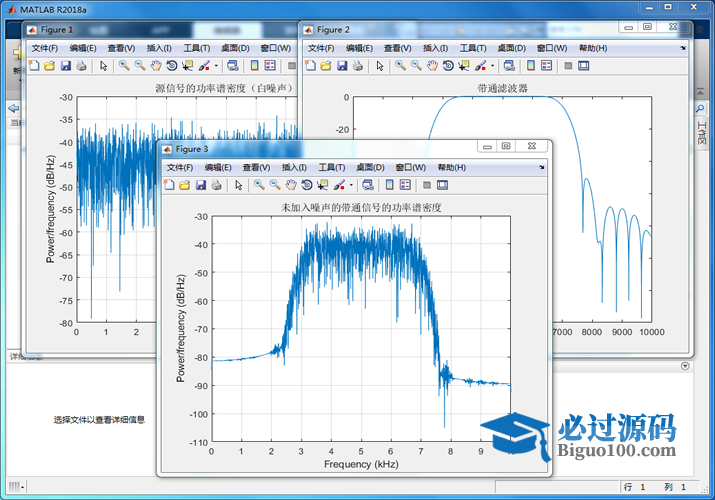Image resolution: width=715 pixels, height=500 pixels.
Task: Expand the details panel chevron at right
Action: (685, 366)
